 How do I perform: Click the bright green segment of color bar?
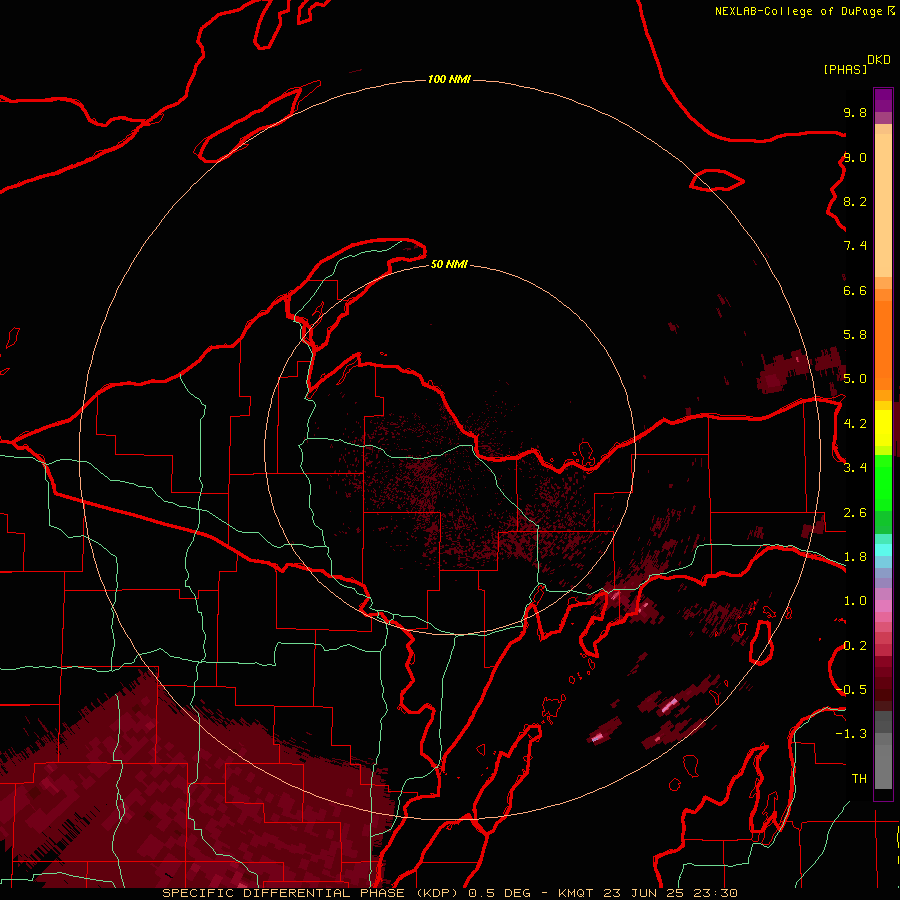point(883,485)
